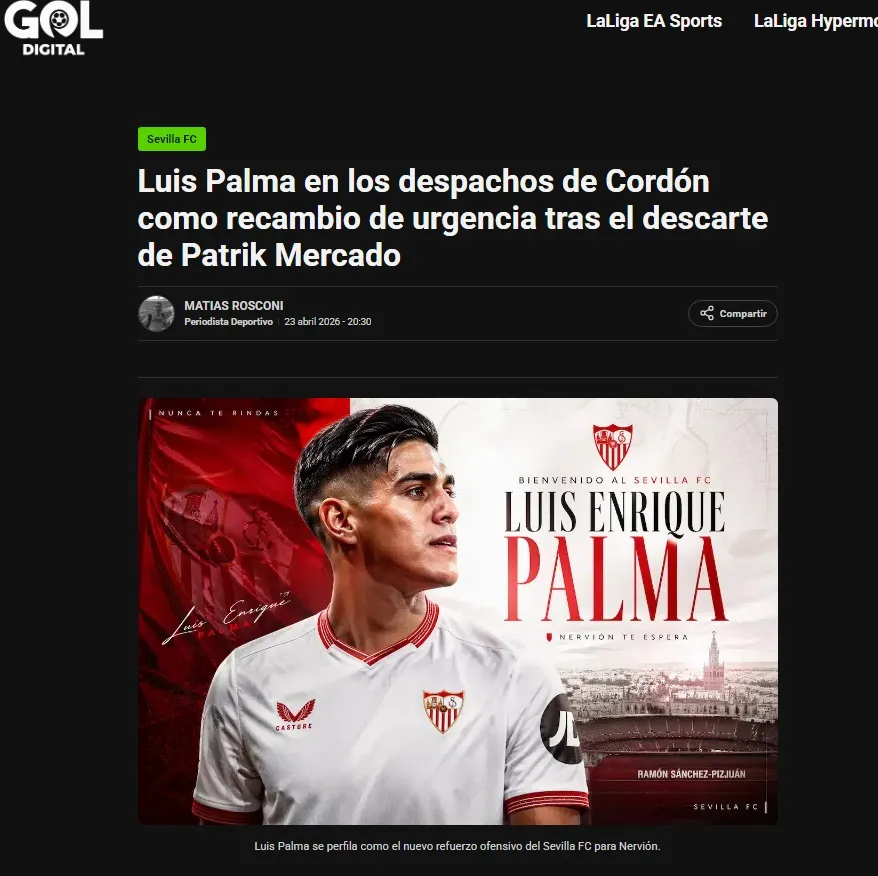Open the LaLiga Hypermotion menu item
Image resolution: width=878 pixels, height=876 pixels.
coord(815,21)
